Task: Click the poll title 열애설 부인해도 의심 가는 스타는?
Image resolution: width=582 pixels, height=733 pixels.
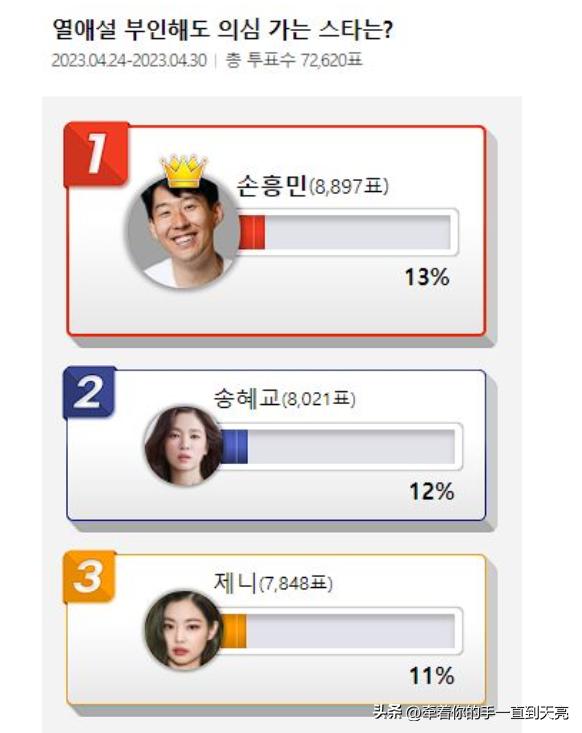Action: pos(222,29)
